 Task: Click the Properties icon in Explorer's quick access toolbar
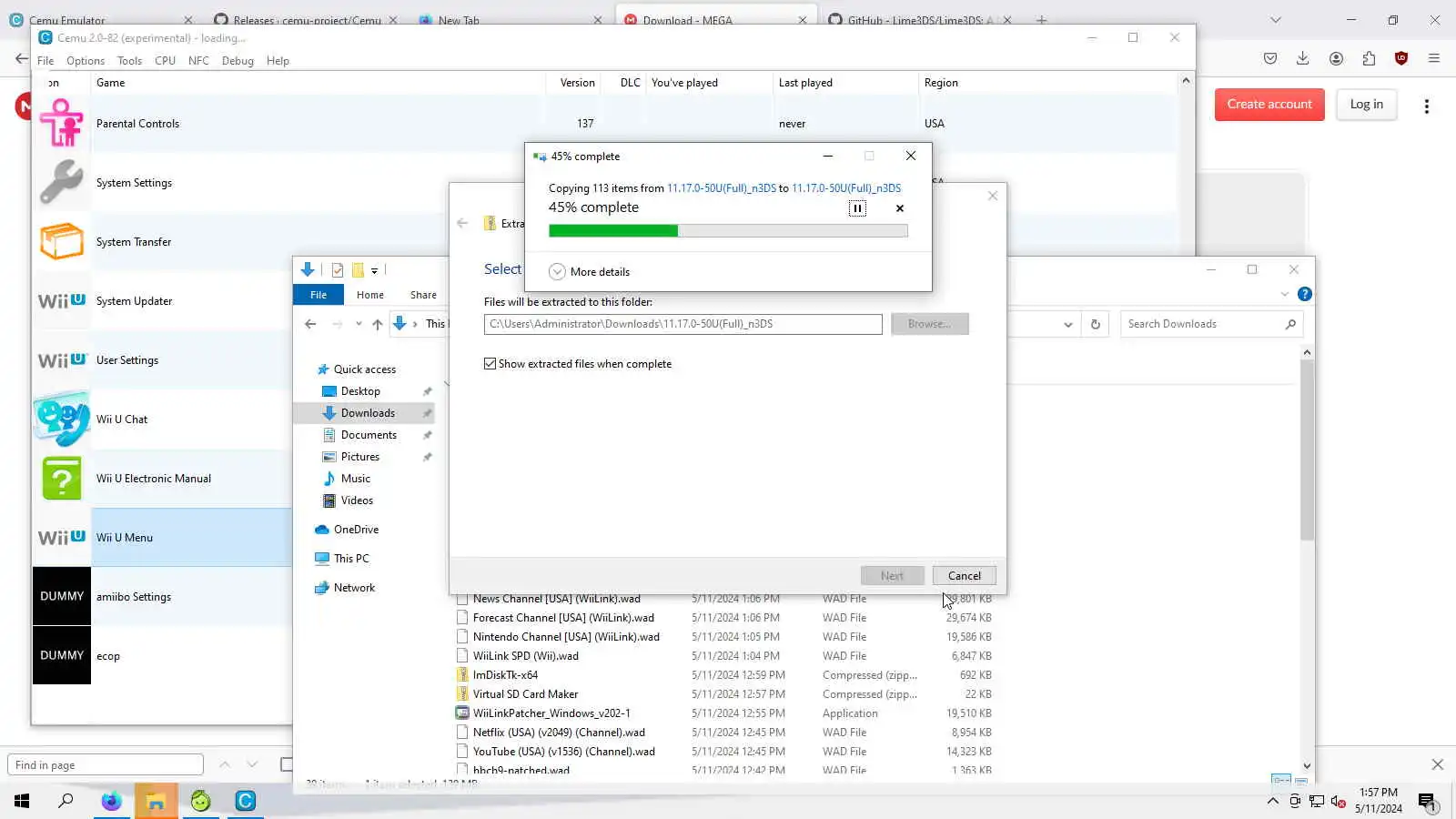338,269
